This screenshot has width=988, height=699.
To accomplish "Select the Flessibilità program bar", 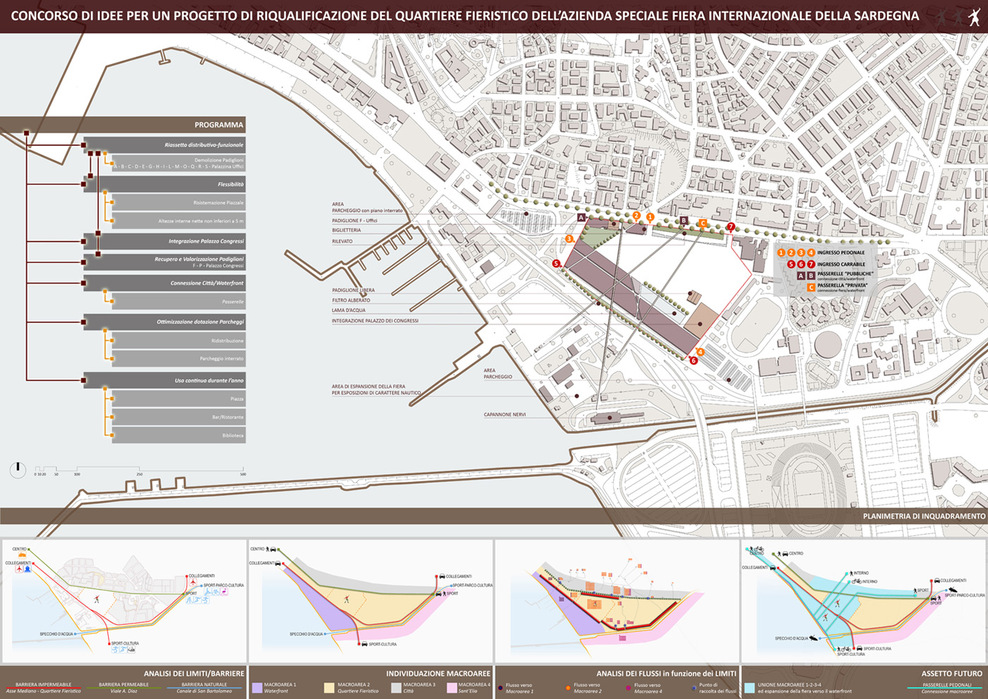I will pos(164,185).
